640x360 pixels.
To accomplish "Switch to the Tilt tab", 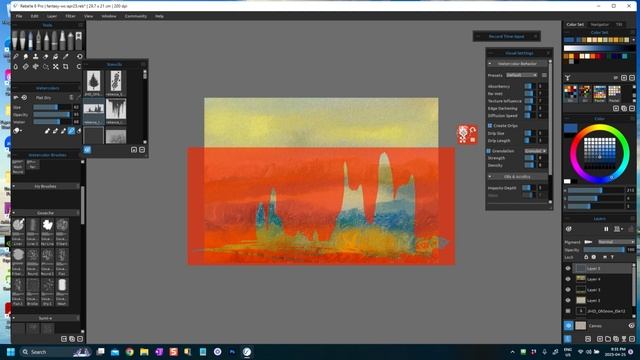I will click(619, 24).
